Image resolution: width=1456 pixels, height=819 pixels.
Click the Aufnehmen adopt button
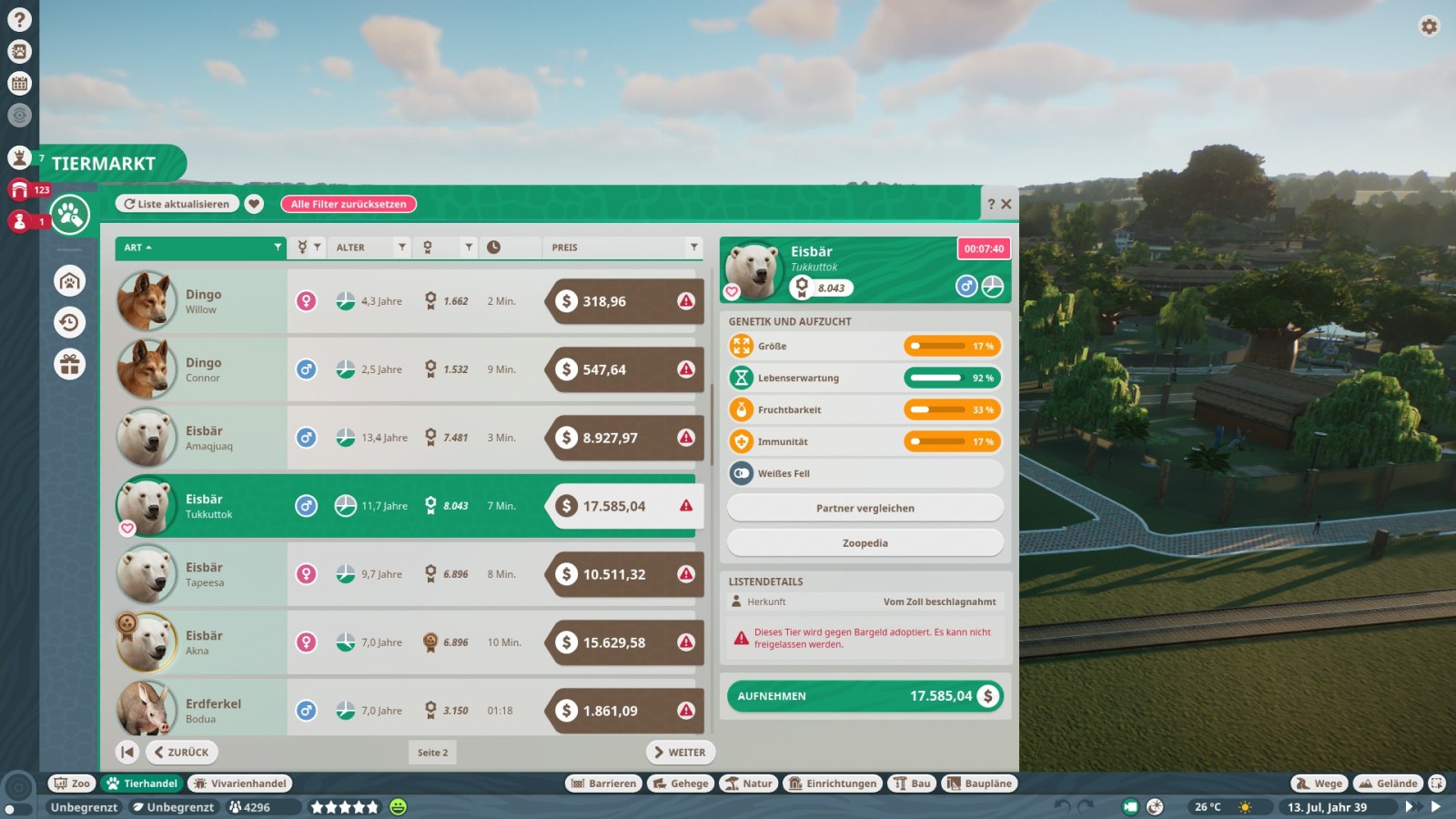[x=864, y=696]
